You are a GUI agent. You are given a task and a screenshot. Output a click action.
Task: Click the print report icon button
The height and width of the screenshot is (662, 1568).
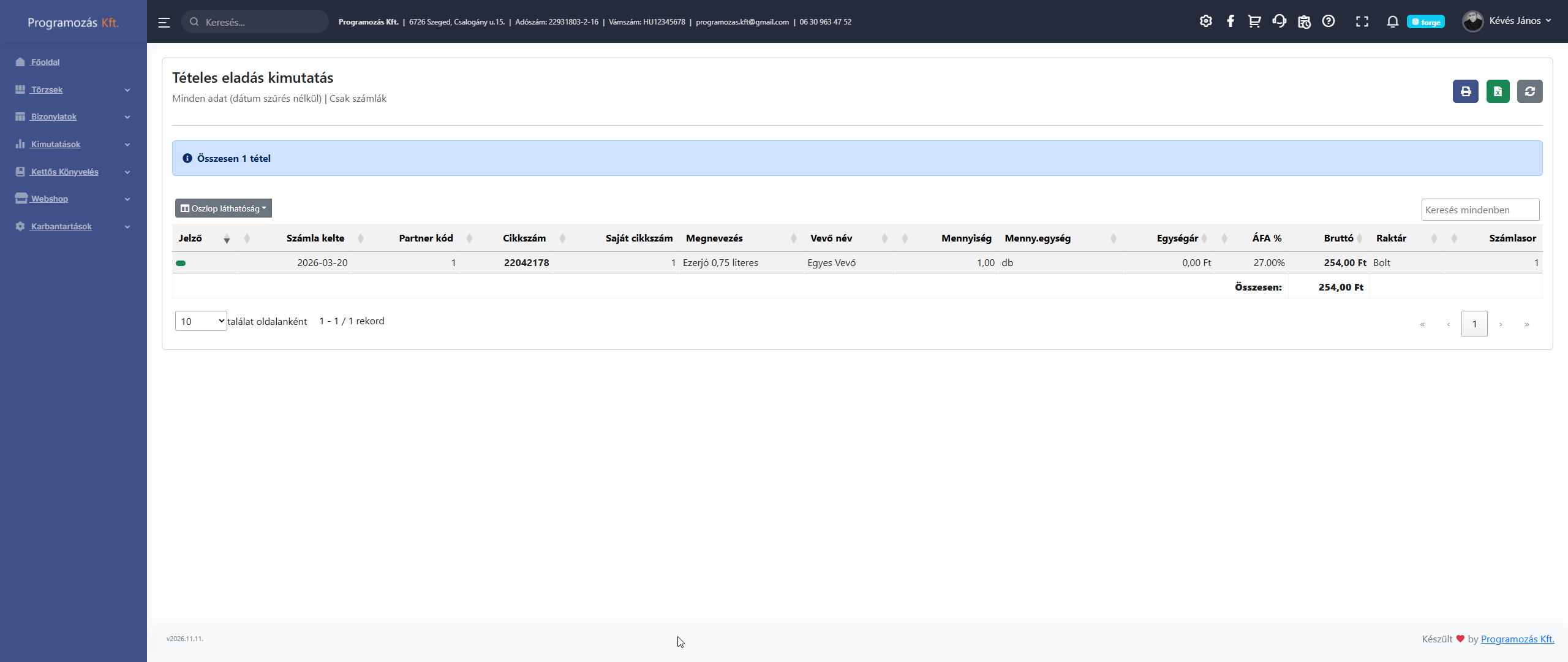(x=1465, y=91)
